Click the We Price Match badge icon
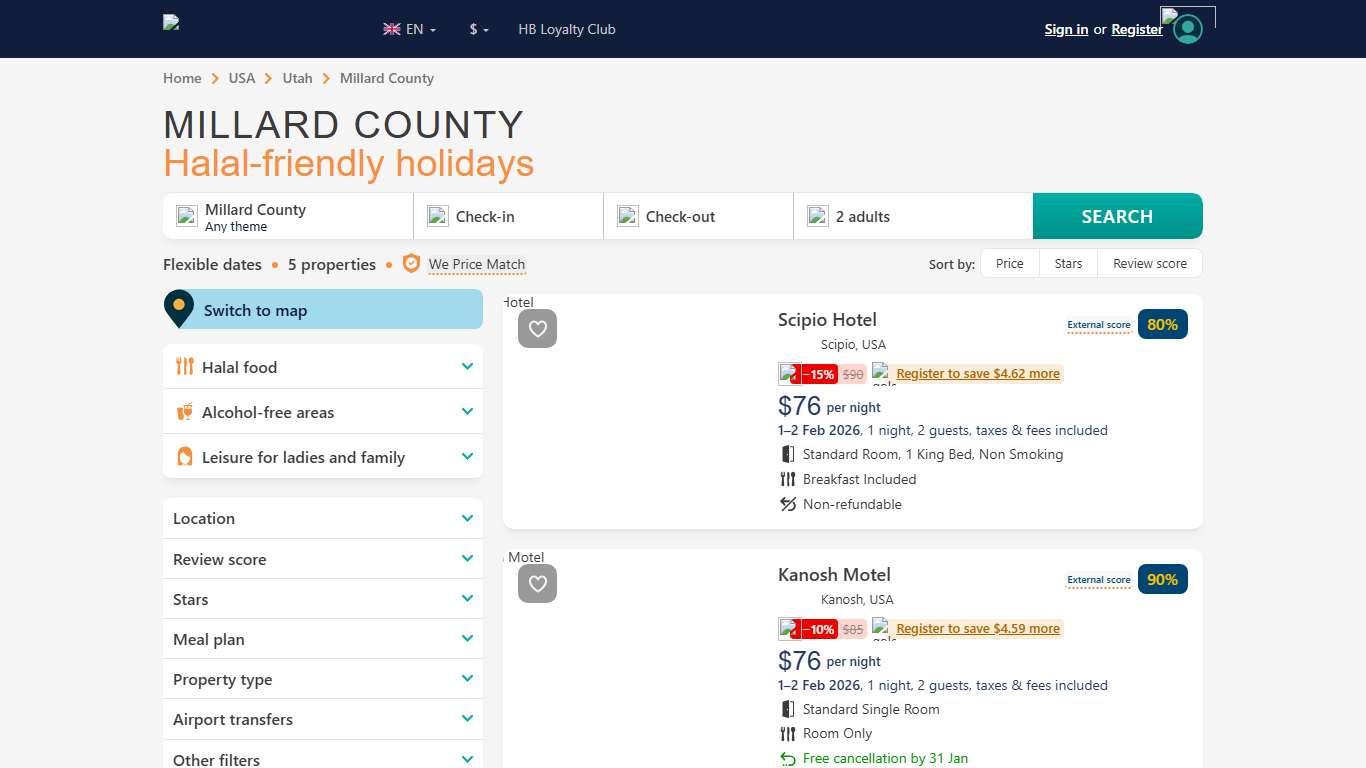 [x=411, y=263]
